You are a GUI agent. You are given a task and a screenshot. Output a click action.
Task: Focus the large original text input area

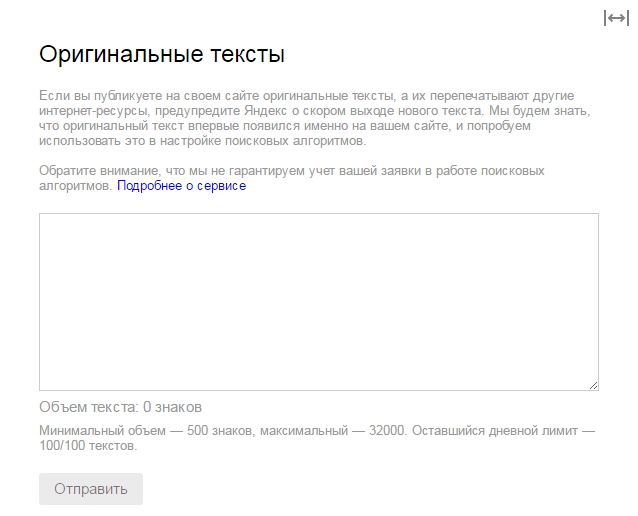tap(319, 302)
